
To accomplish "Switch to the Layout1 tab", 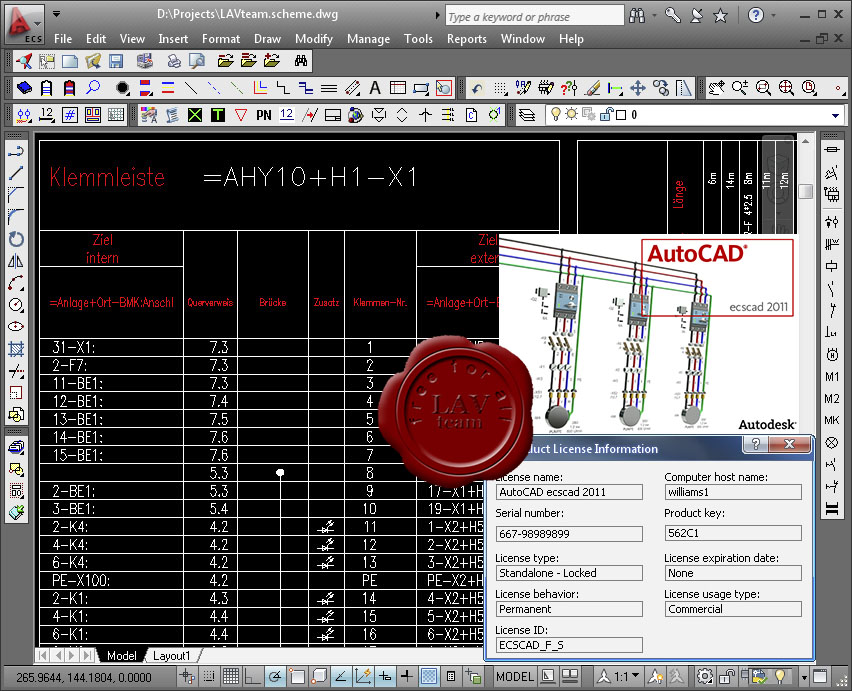I will 172,656.
